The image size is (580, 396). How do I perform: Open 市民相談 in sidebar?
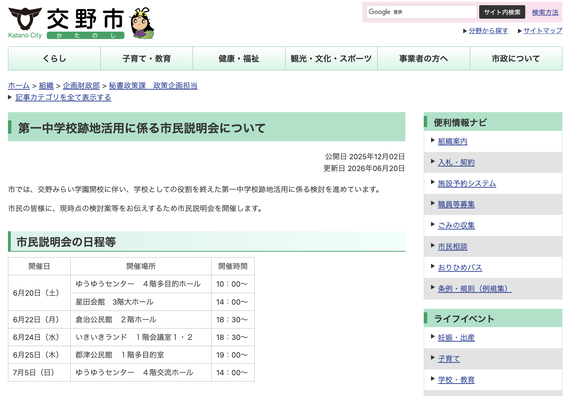click(452, 247)
